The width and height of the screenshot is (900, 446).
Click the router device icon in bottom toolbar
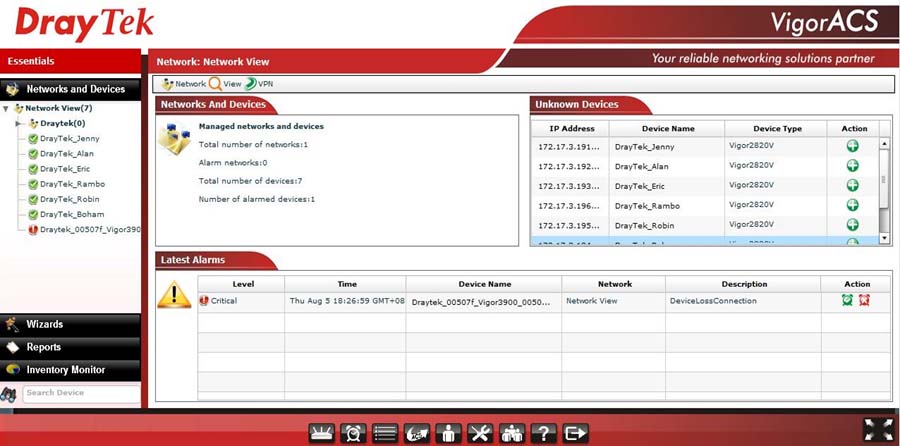(x=323, y=433)
